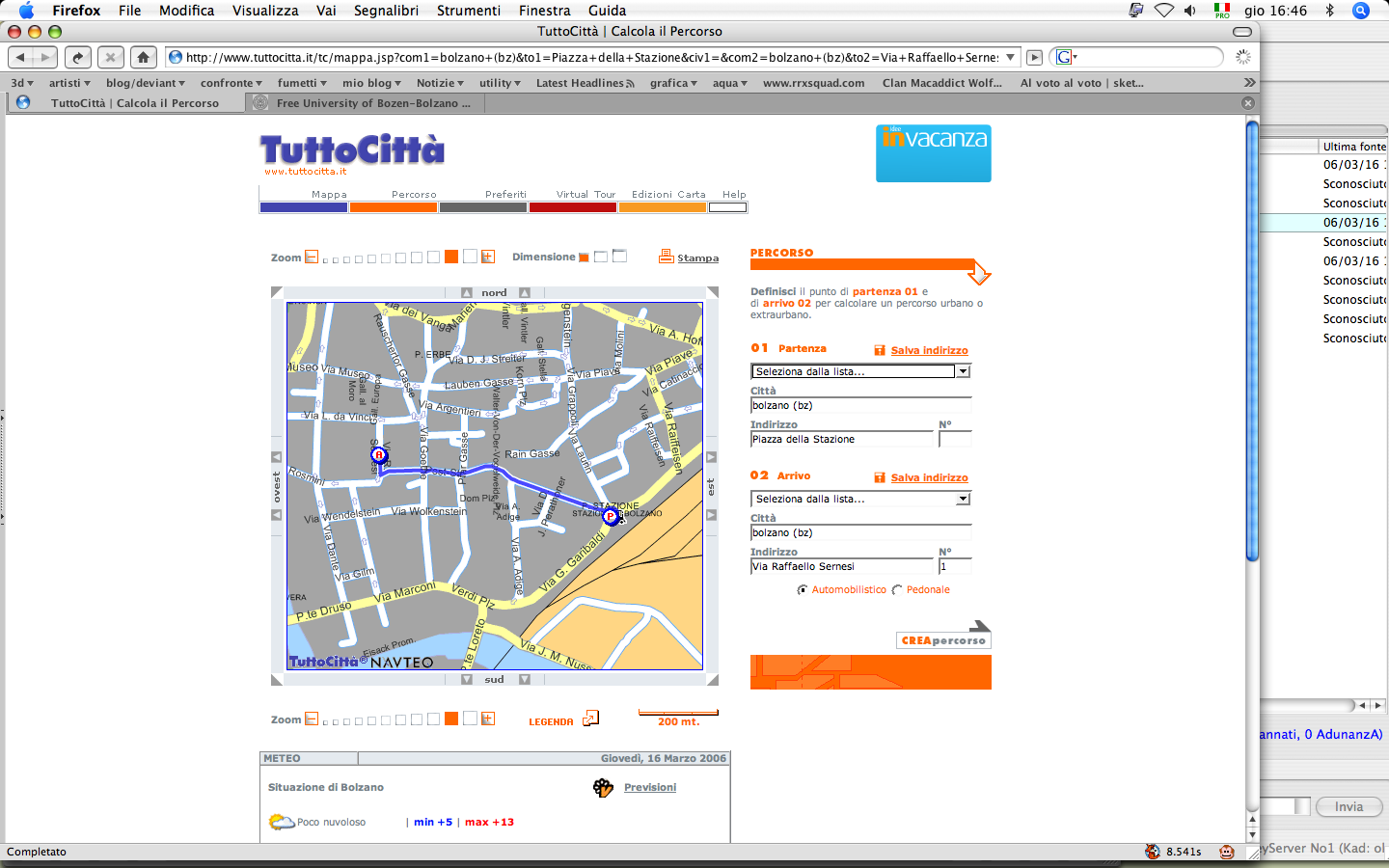Click the end marker P on the map
Screen dimensions: 1389x868
click(610, 517)
